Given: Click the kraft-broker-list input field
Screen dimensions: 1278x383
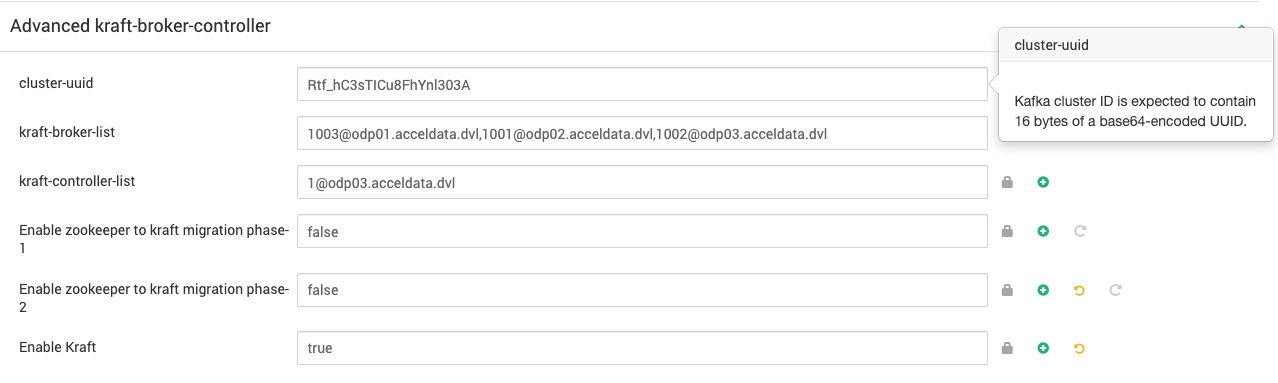Looking at the screenshot, I should tap(642, 133).
